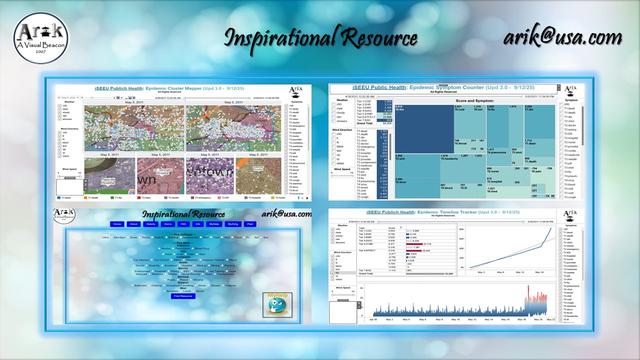The width and height of the screenshot is (640, 360).
Task: Expand the panel toggle beside the Timeline bar chart
Action: [359, 305]
